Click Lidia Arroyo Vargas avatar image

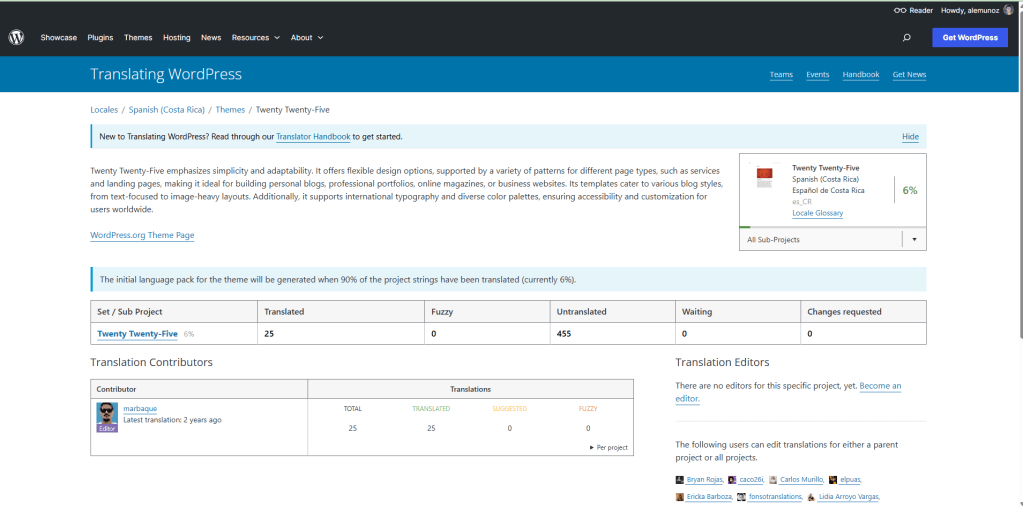tap(811, 497)
